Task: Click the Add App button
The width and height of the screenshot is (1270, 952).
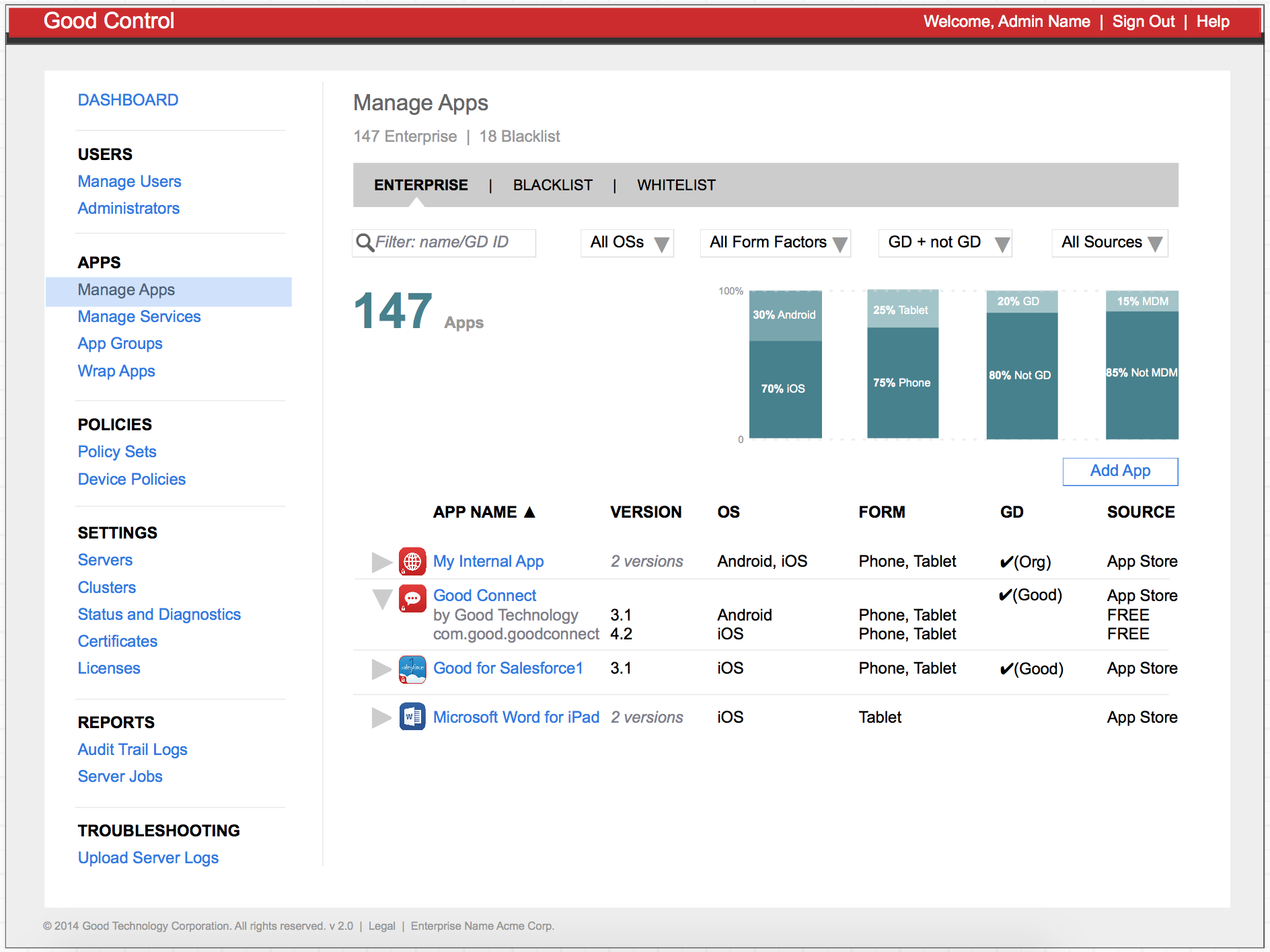Action: (x=1121, y=471)
